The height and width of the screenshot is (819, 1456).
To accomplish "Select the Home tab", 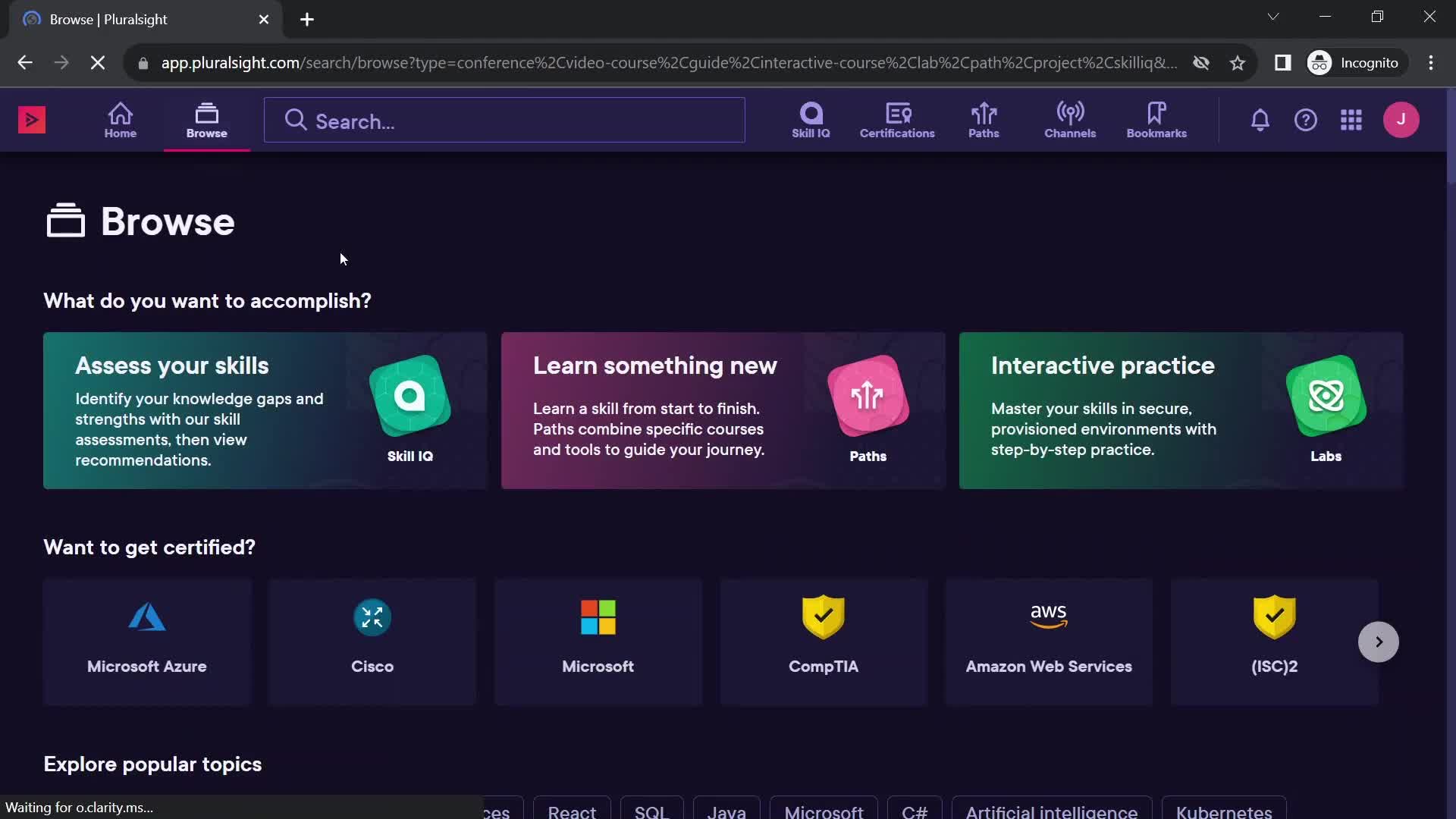I will click(x=120, y=118).
